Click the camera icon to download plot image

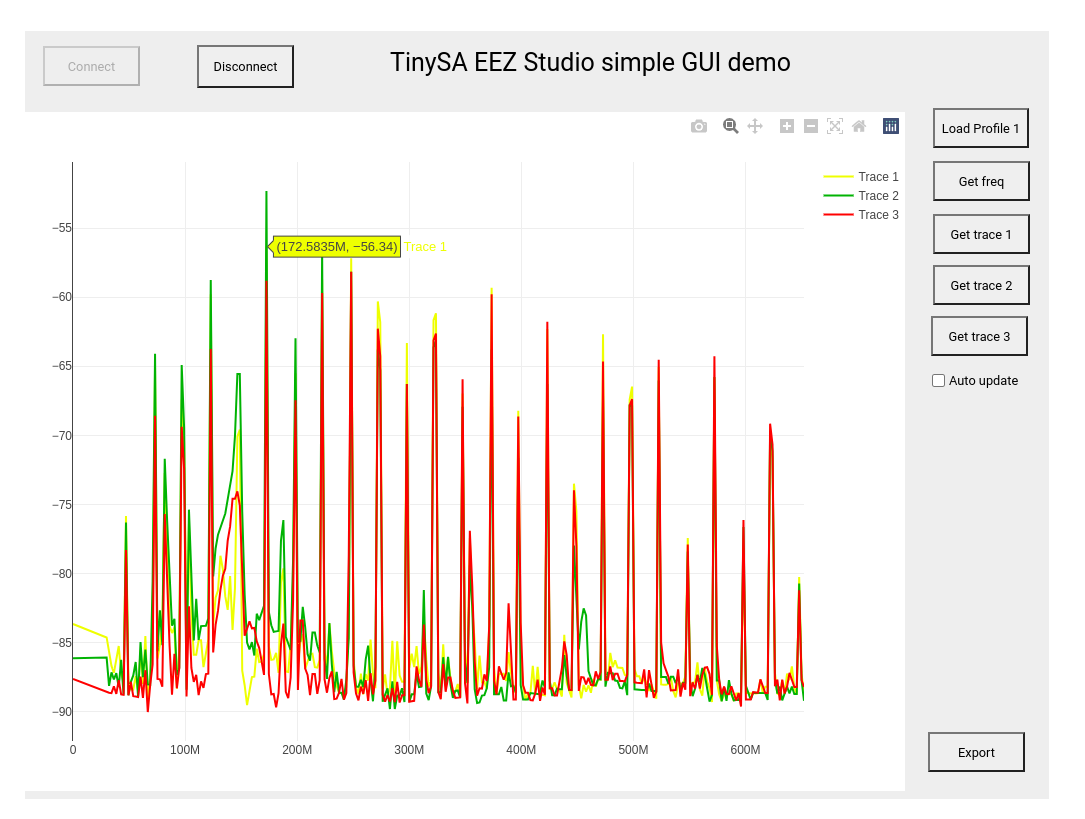pos(698,126)
